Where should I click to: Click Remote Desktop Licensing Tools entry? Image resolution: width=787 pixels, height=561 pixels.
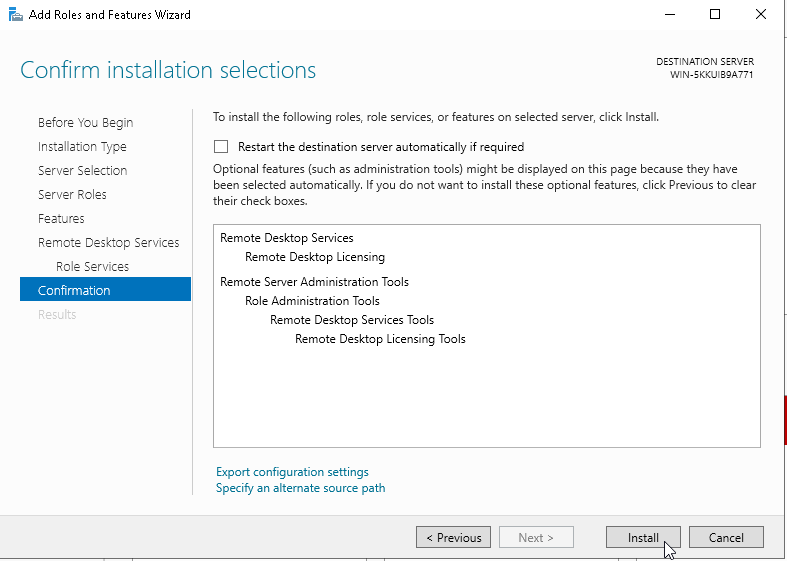[x=380, y=339]
